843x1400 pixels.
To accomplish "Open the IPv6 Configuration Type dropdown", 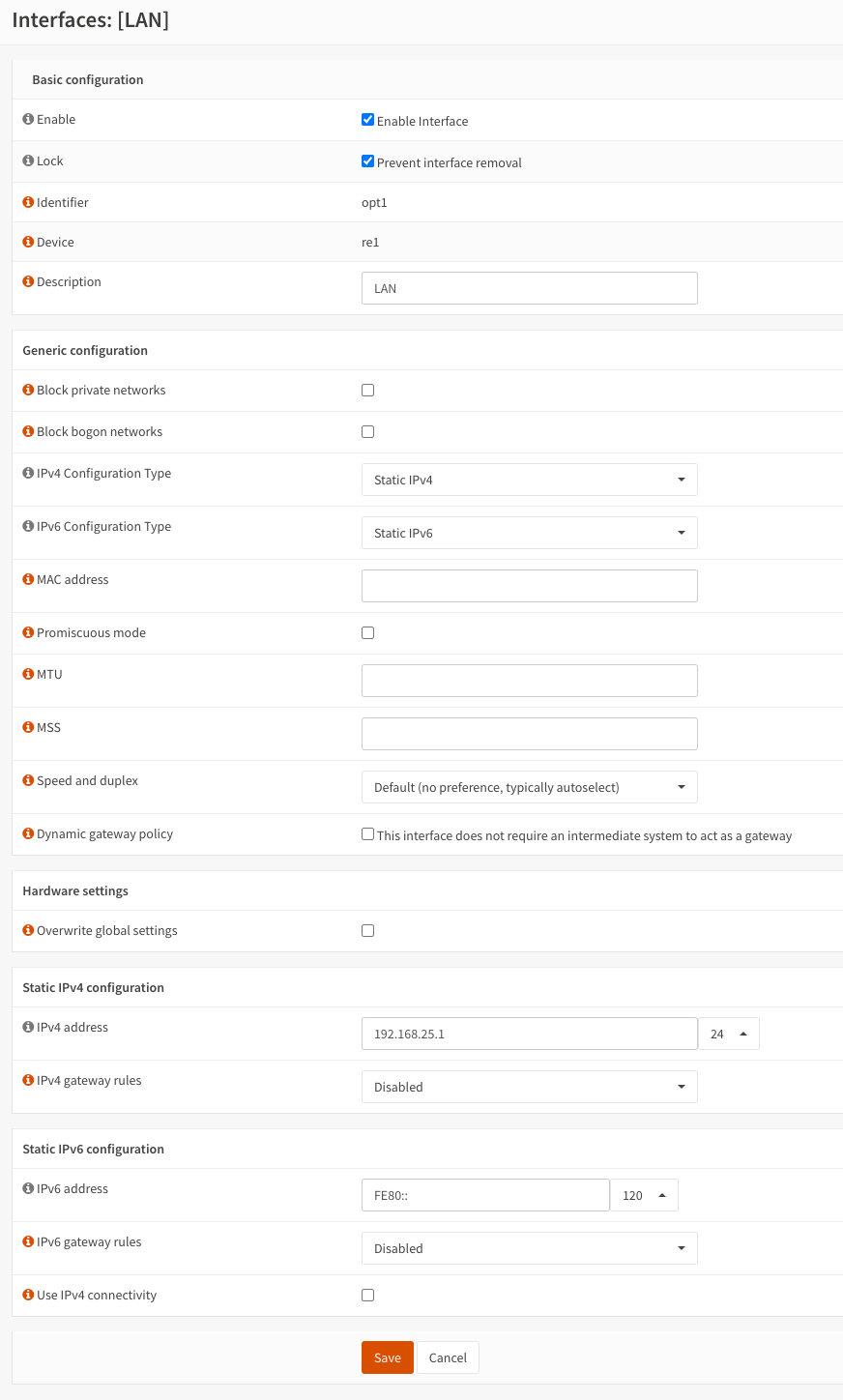I will point(530,533).
